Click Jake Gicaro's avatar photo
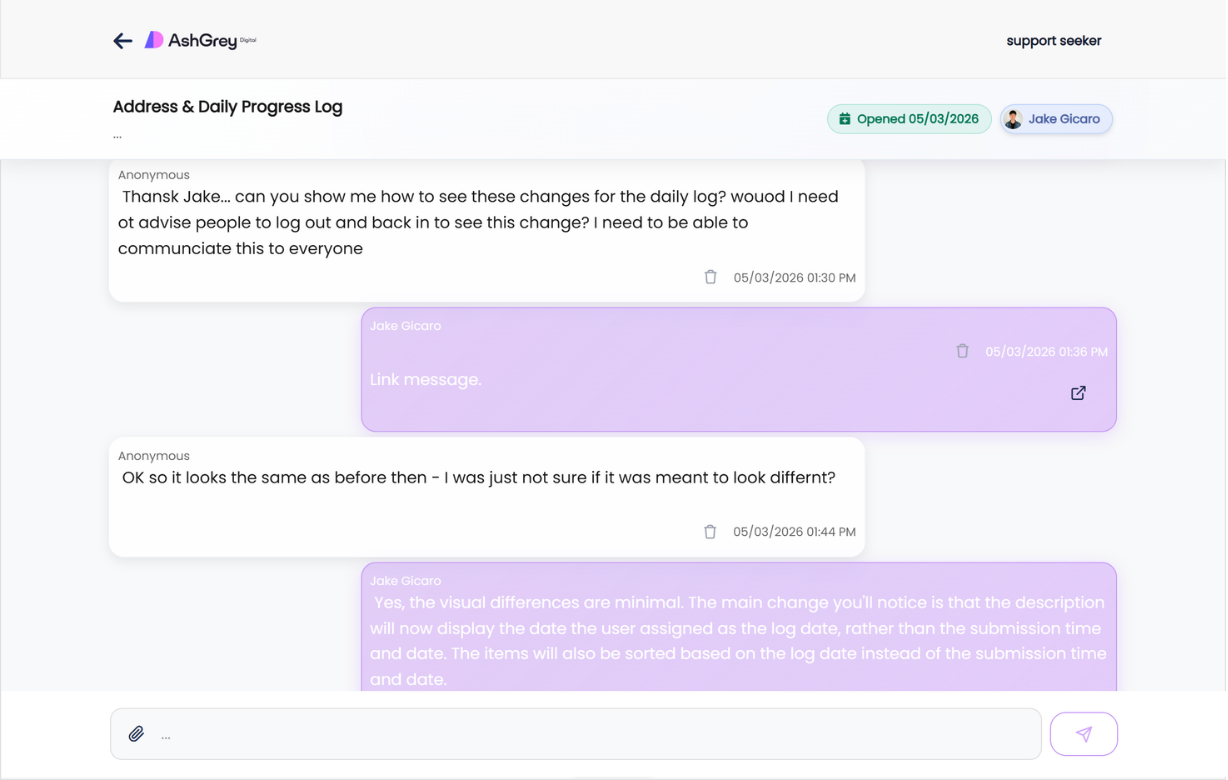The image size is (1228, 780). (1012, 118)
